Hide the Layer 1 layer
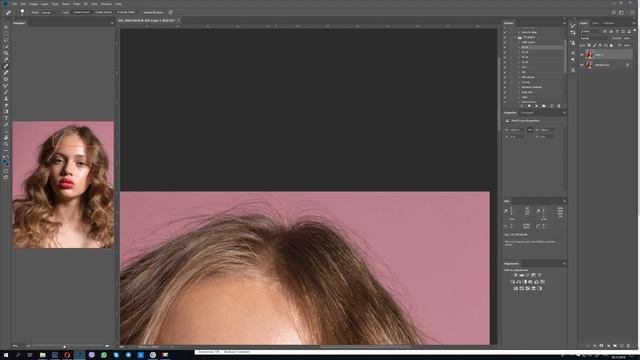Viewport: 640px width, 360px height. (582, 55)
